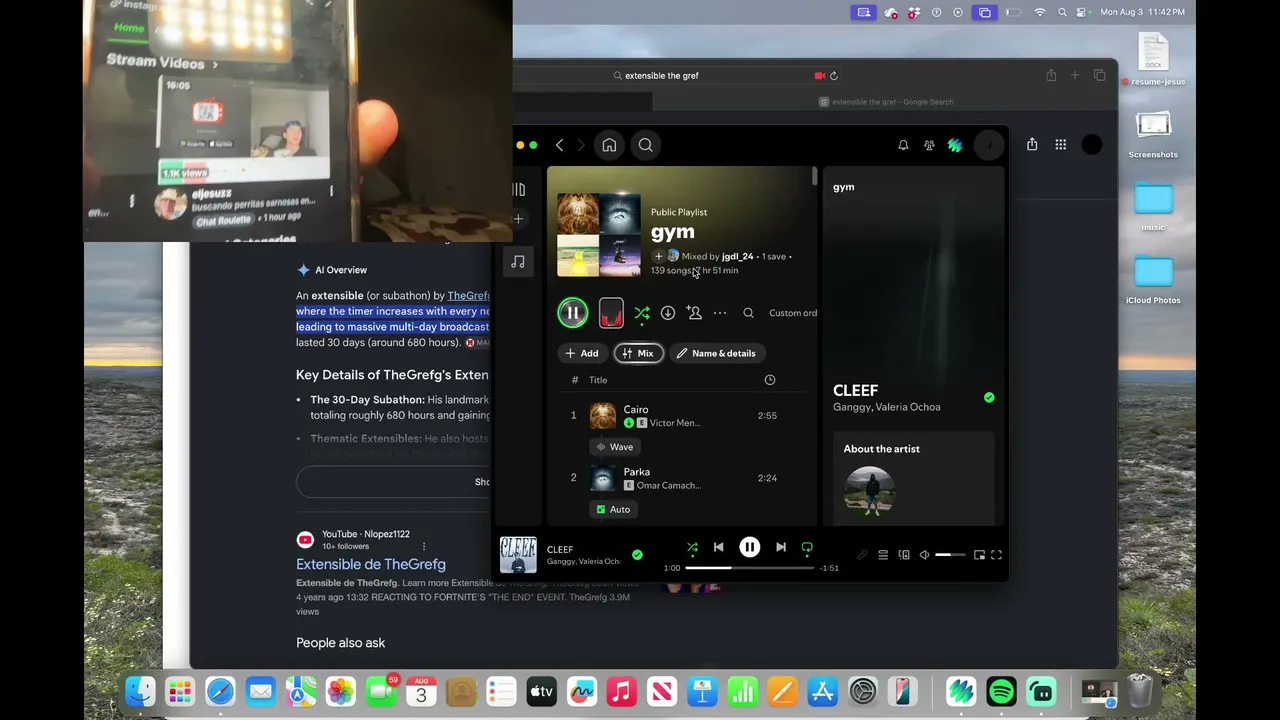Skip to next track

coord(781,548)
